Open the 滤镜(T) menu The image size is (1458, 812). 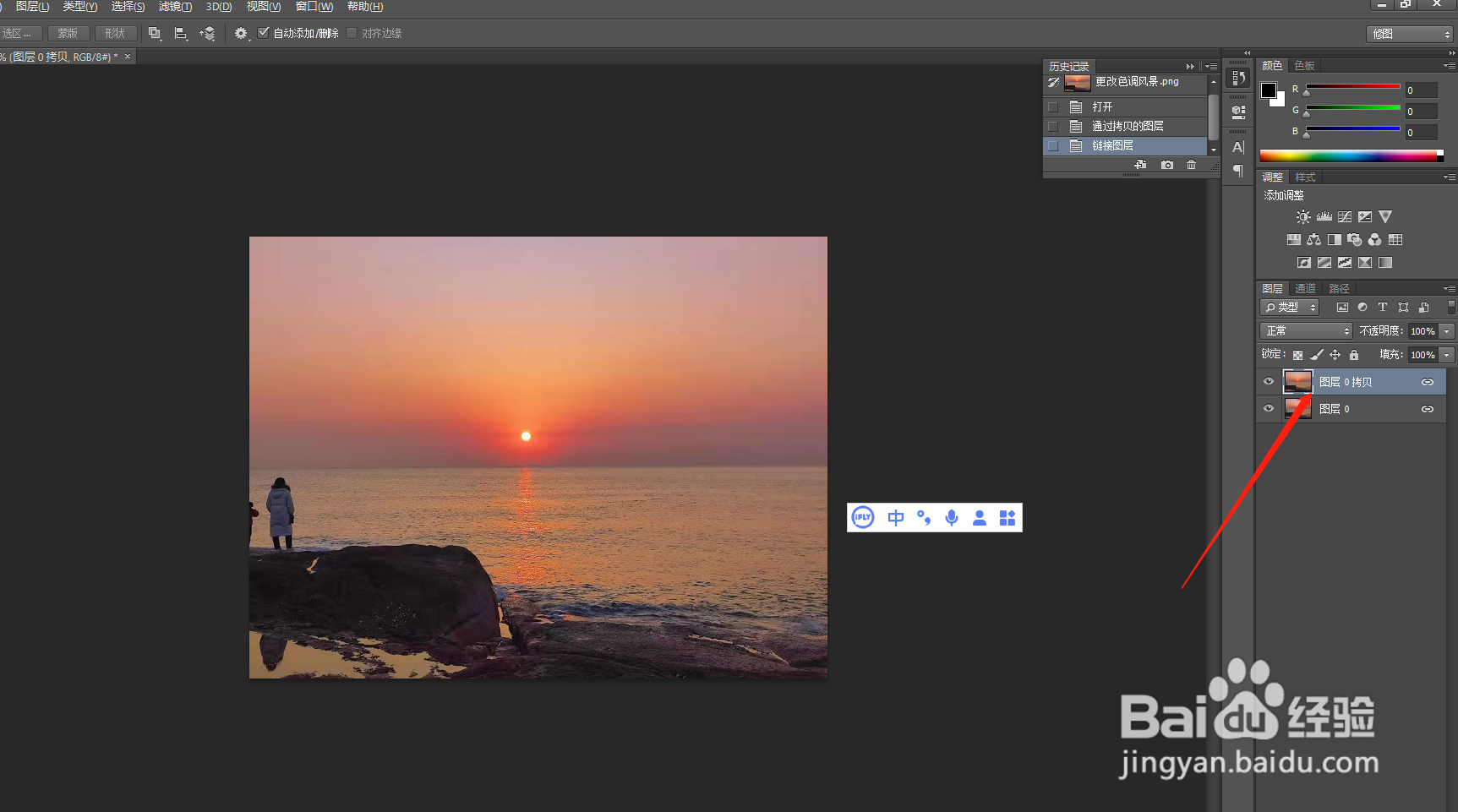click(175, 7)
